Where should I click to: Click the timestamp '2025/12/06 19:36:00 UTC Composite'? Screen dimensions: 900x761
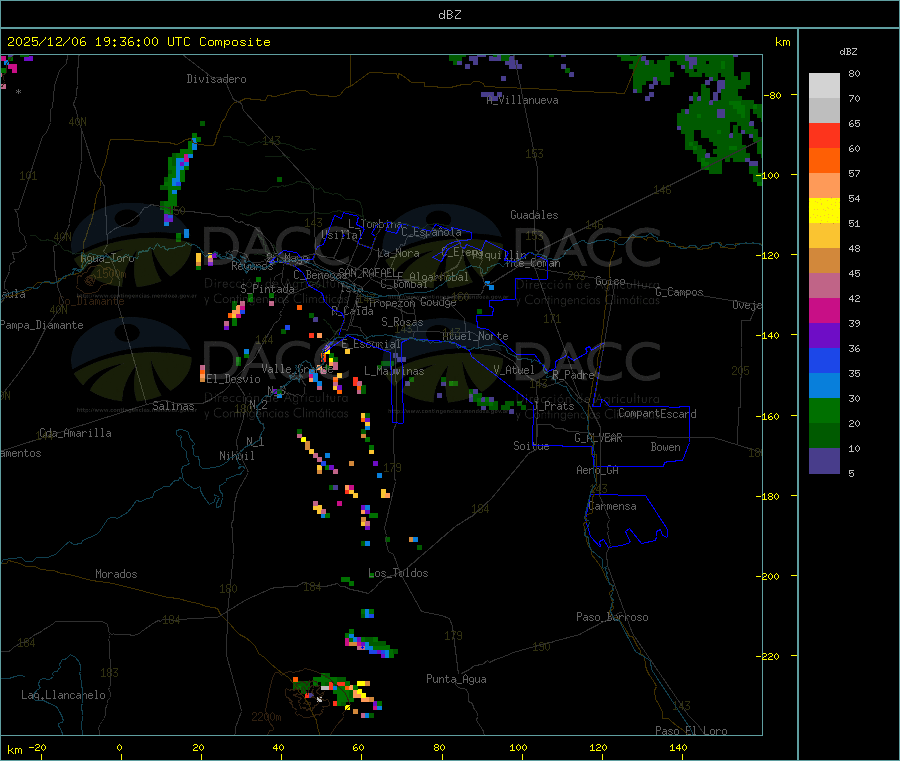pos(138,42)
